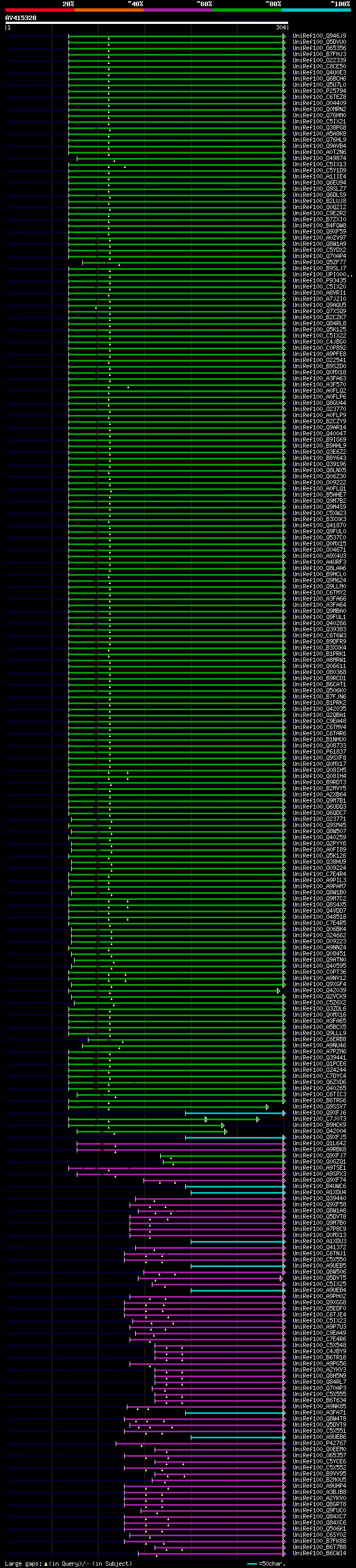Viewport: 356px width, 1568px height.
Task: Select hit label UniRef100_A5A8K8
Action: click(319, 133)
